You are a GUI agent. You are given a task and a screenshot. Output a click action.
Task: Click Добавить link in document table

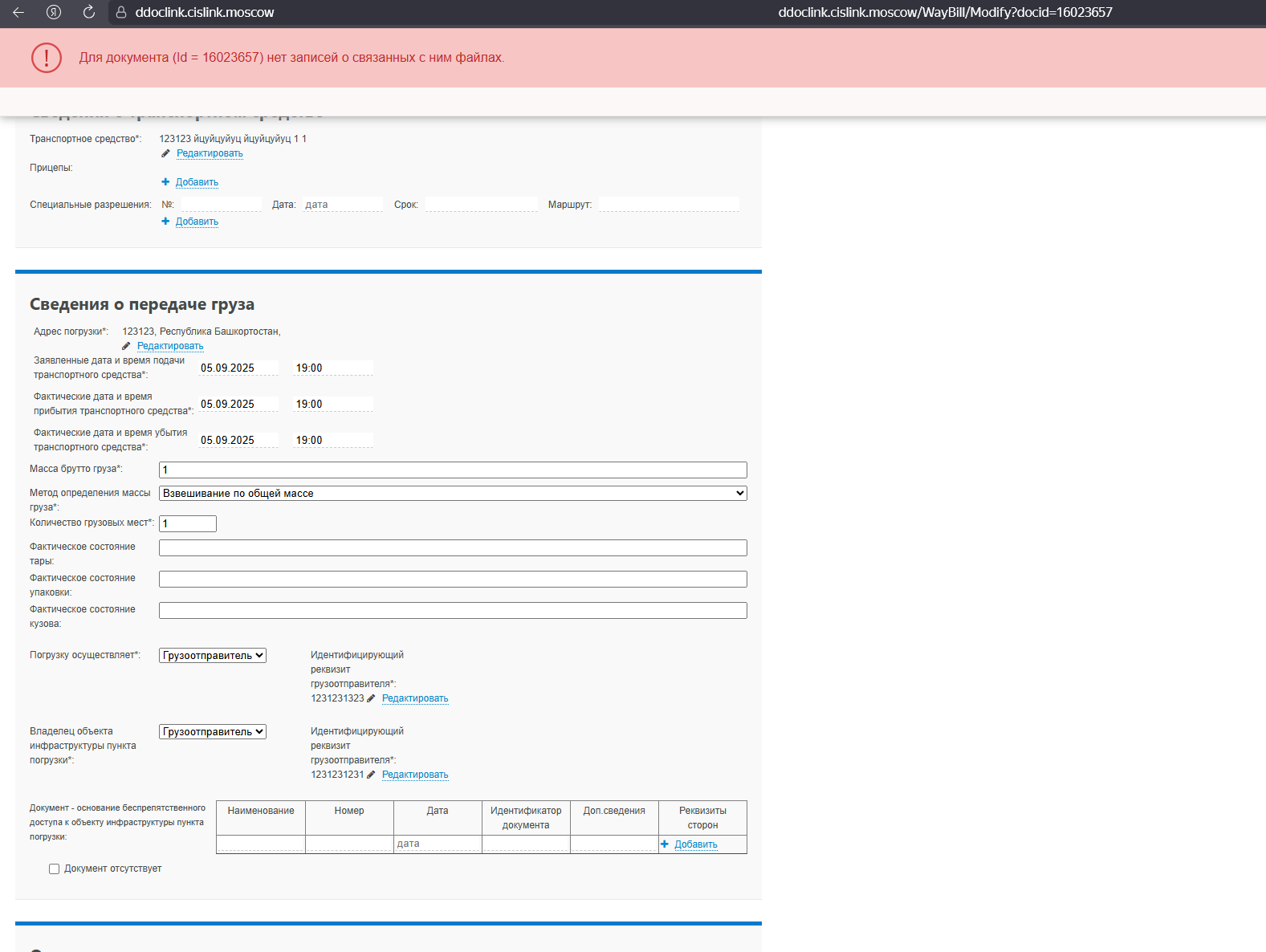pos(696,844)
